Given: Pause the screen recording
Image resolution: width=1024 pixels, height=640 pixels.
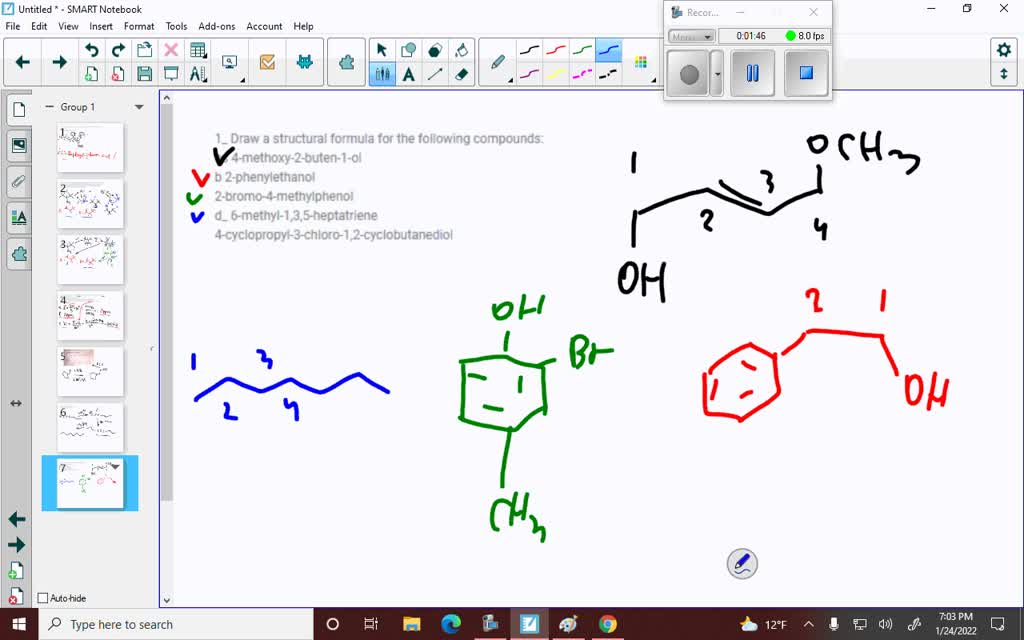Looking at the screenshot, I should (x=751, y=73).
